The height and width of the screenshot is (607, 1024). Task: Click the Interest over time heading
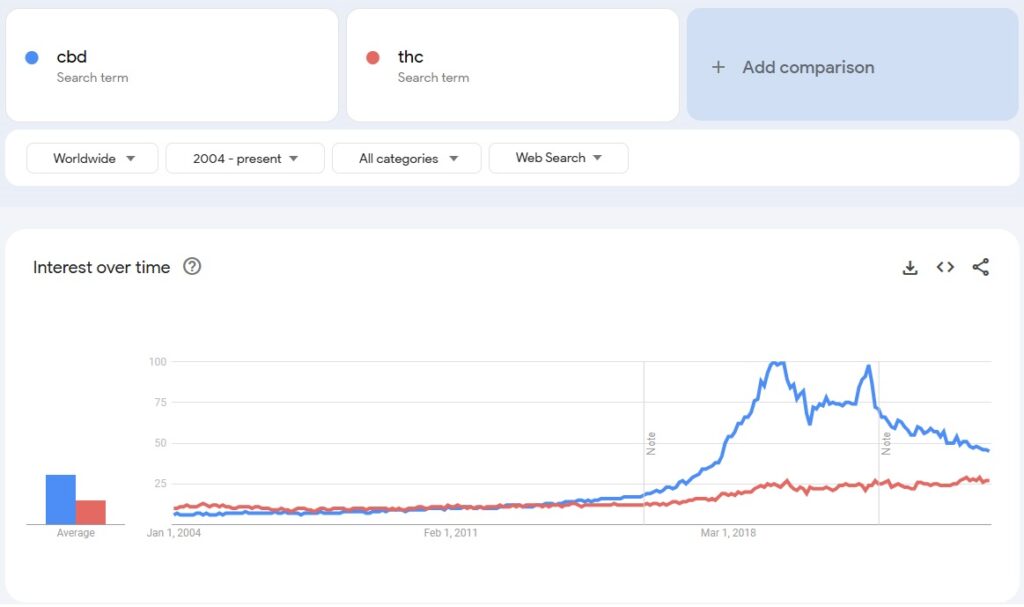[102, 267]
